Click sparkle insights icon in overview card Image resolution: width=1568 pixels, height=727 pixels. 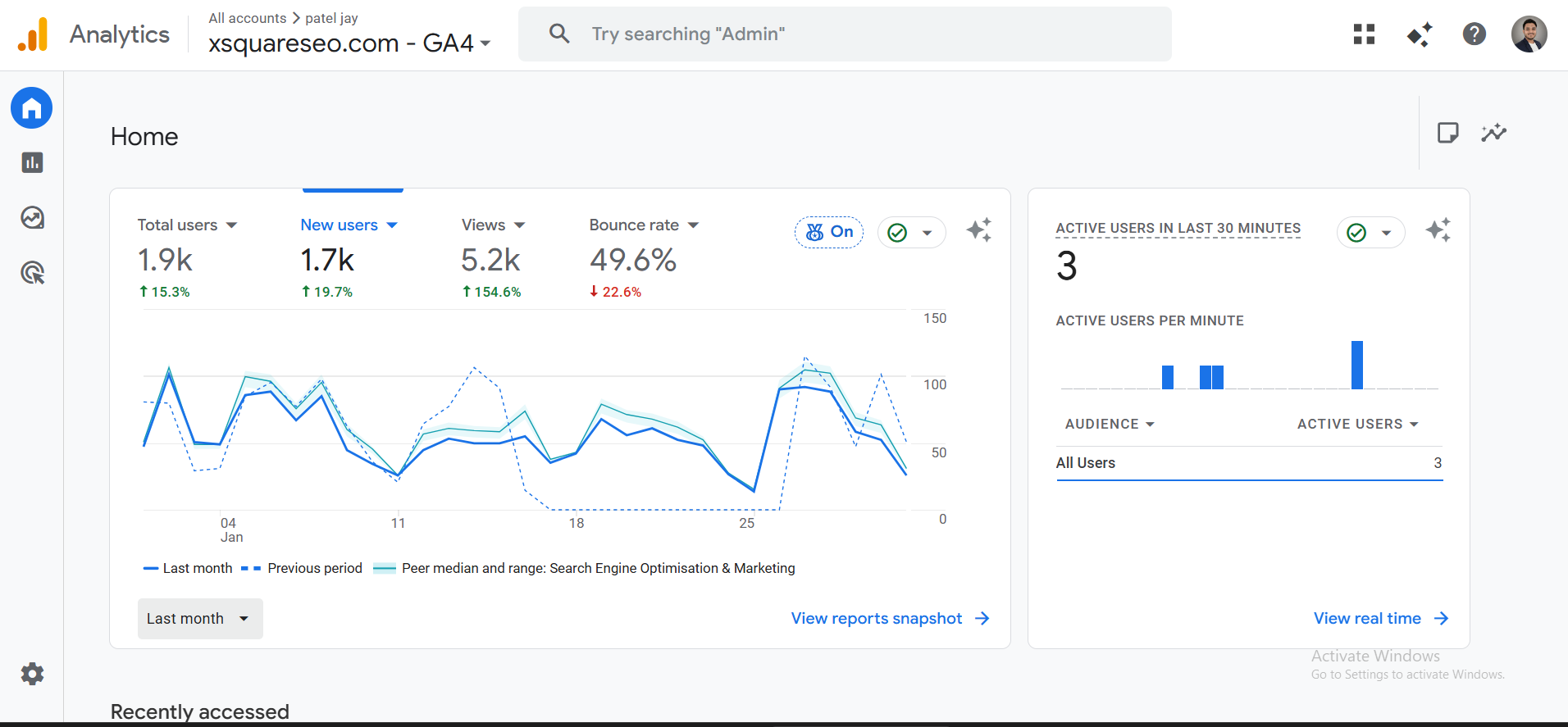point(978,229)
